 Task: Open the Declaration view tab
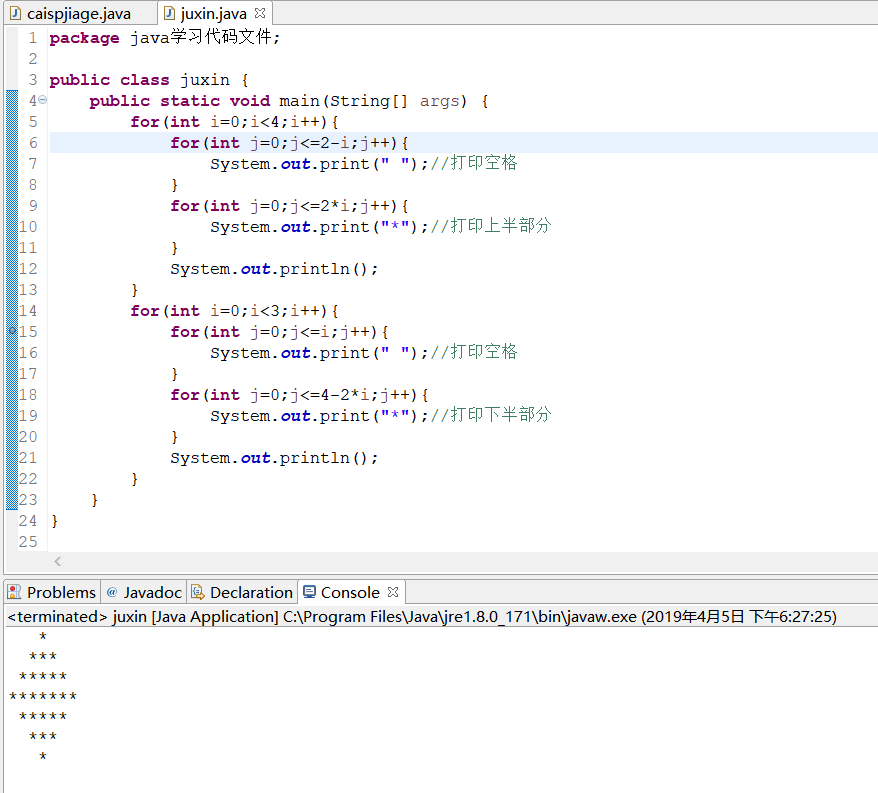click(242, 592)
